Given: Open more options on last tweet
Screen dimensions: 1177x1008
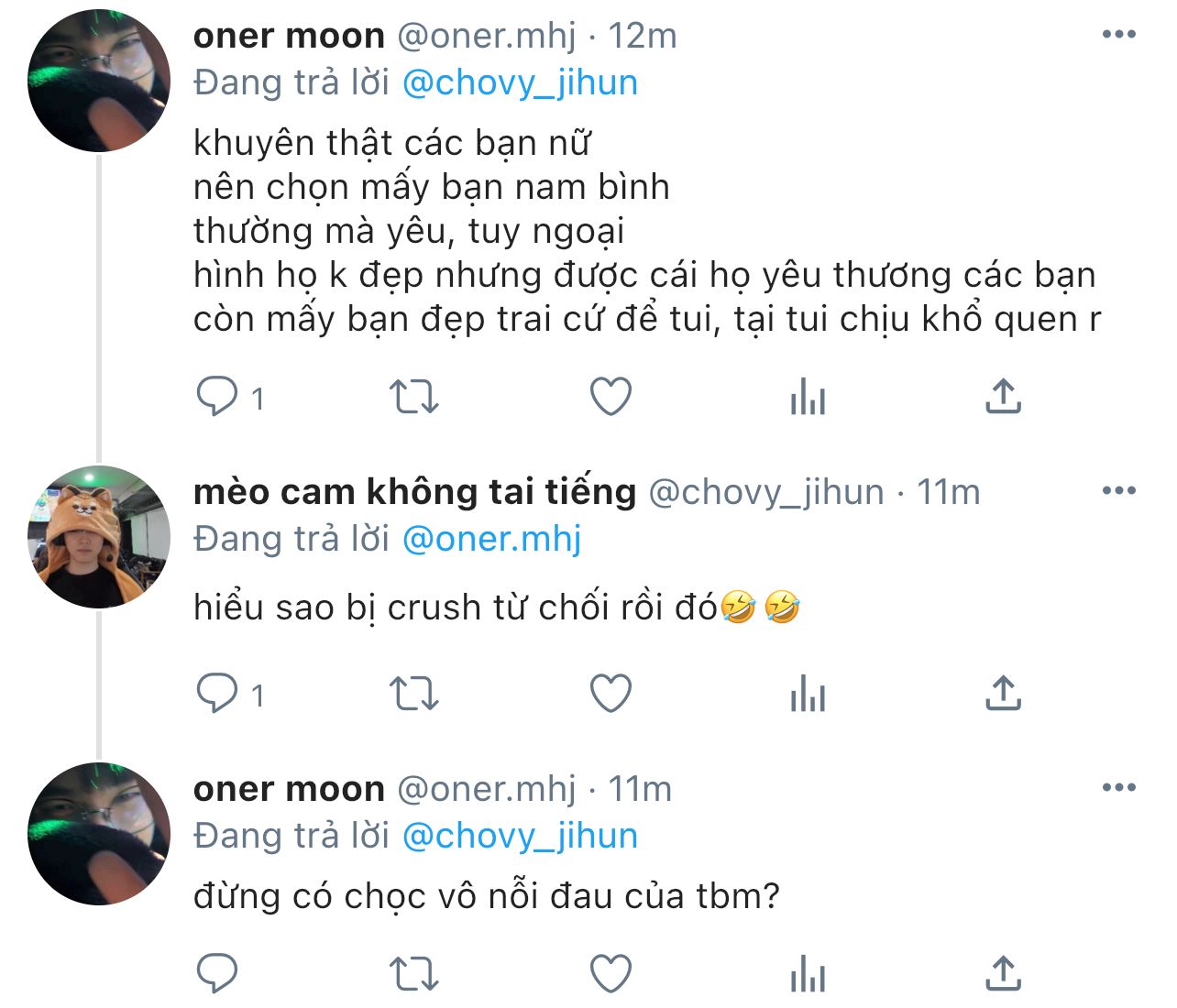Looking at the screenshot, I should (1118, 788).
